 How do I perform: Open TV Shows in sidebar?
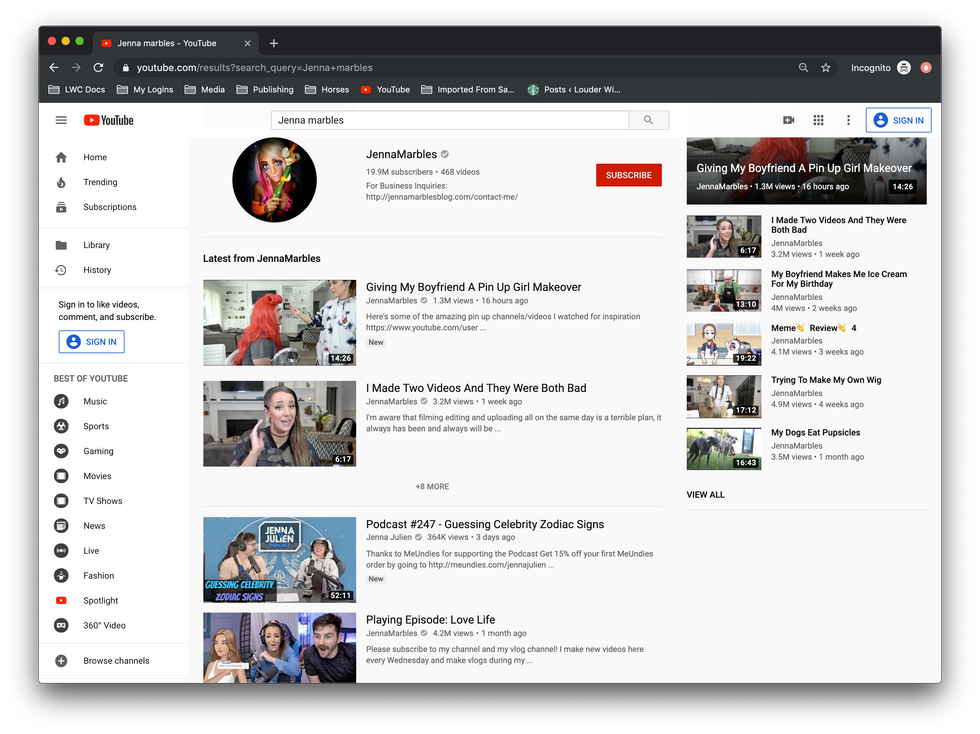coord(102,501)
